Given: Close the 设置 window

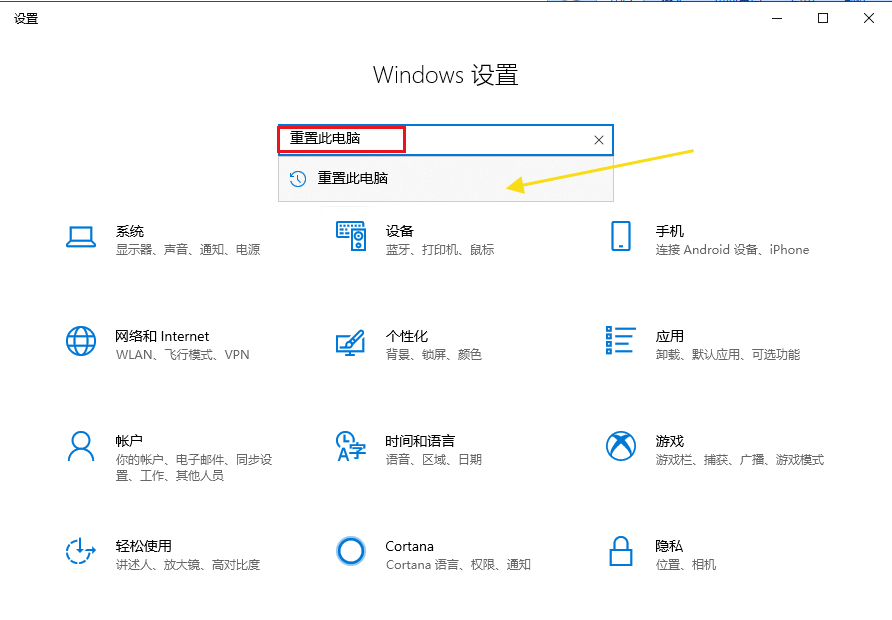Looking at the screenshot, I should click(869, 18).
